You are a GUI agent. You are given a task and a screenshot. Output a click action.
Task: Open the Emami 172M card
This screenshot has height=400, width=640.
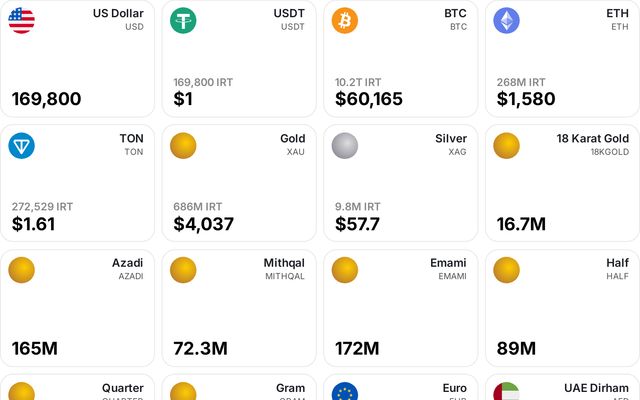(401, 308)
